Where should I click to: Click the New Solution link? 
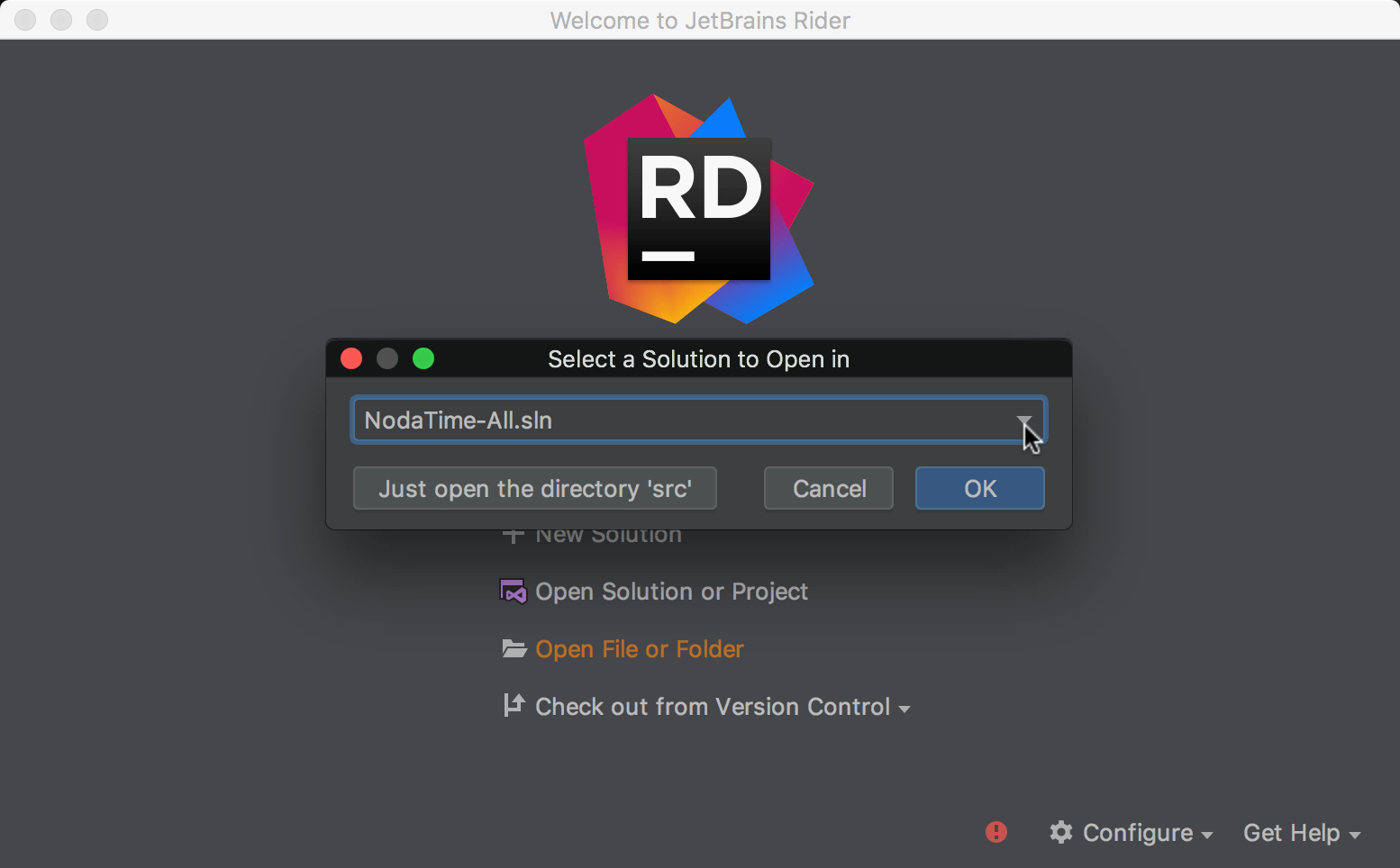pyautogui.click(x=608, y=535)
